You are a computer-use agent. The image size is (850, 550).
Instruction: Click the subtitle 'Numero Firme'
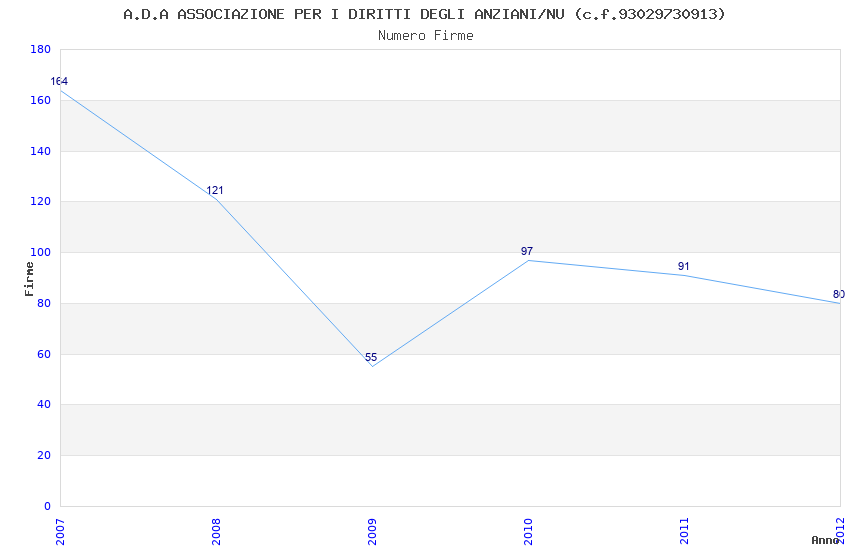426,35
